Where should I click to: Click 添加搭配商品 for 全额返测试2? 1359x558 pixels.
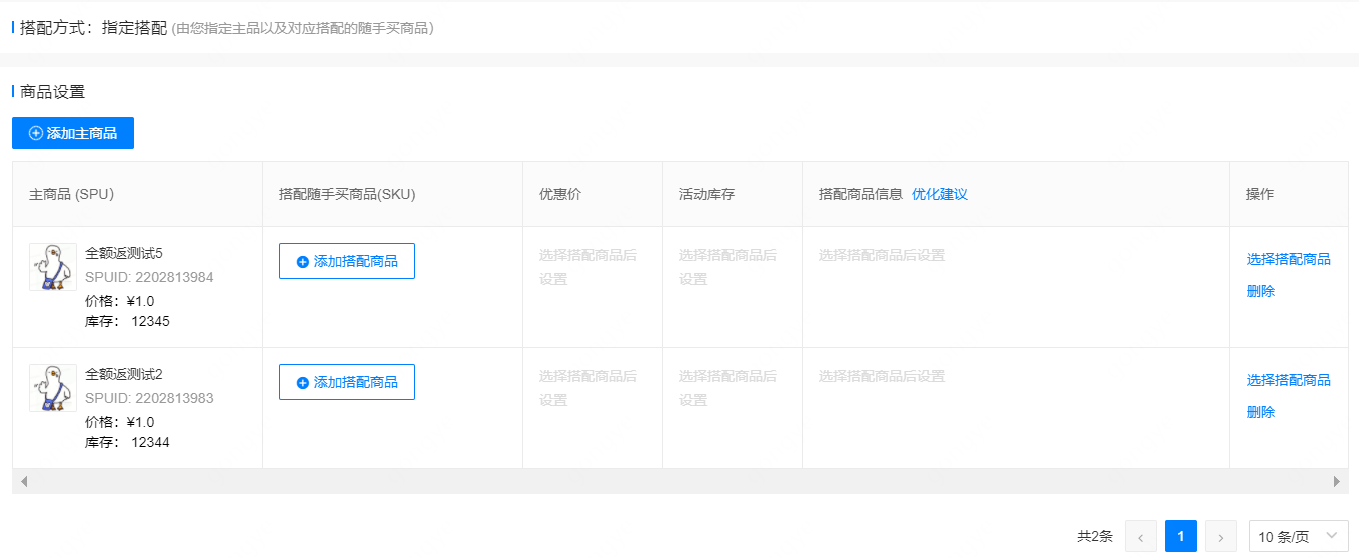tap(346, 382)
